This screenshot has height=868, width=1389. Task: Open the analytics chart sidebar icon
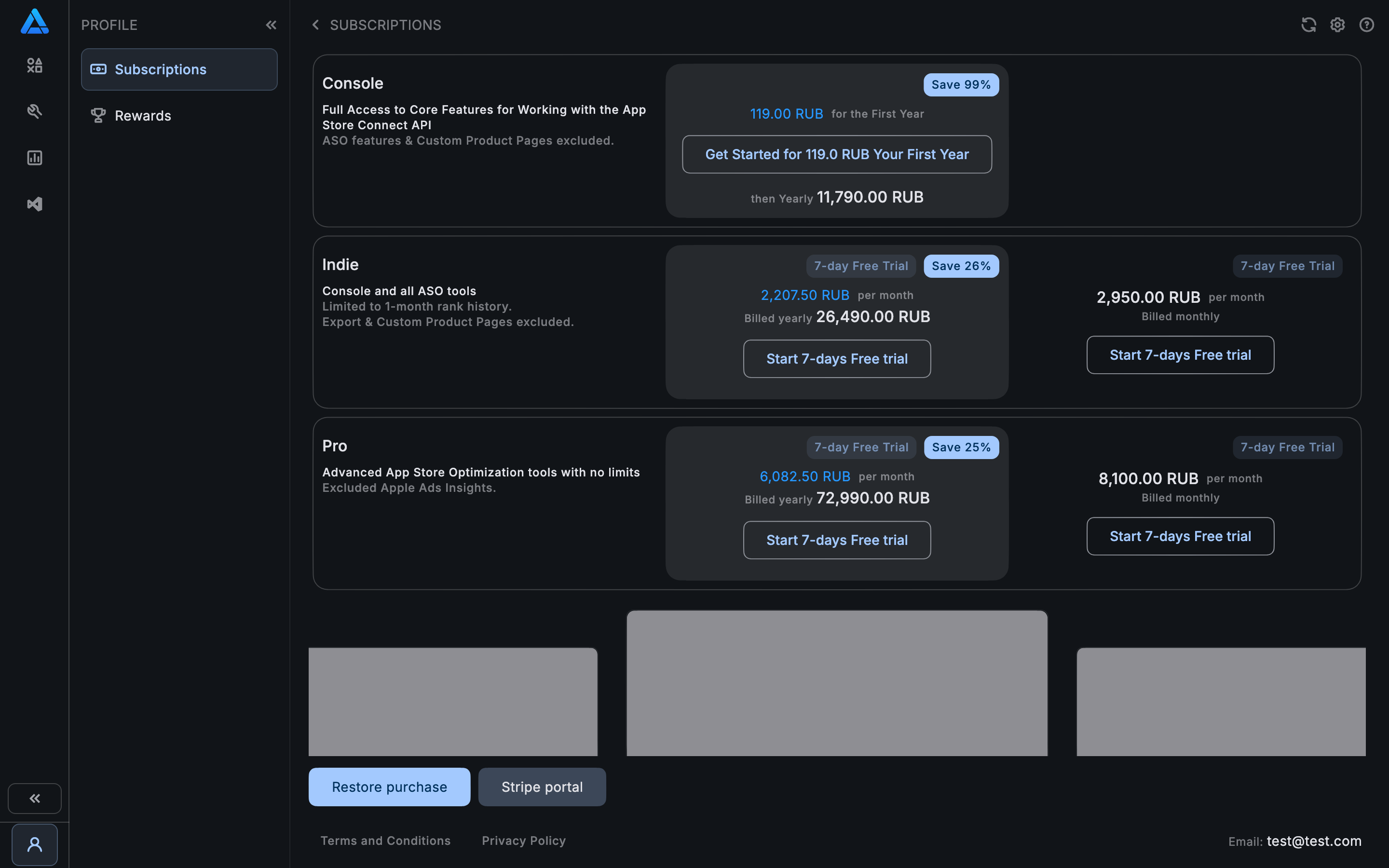[34, 158]
